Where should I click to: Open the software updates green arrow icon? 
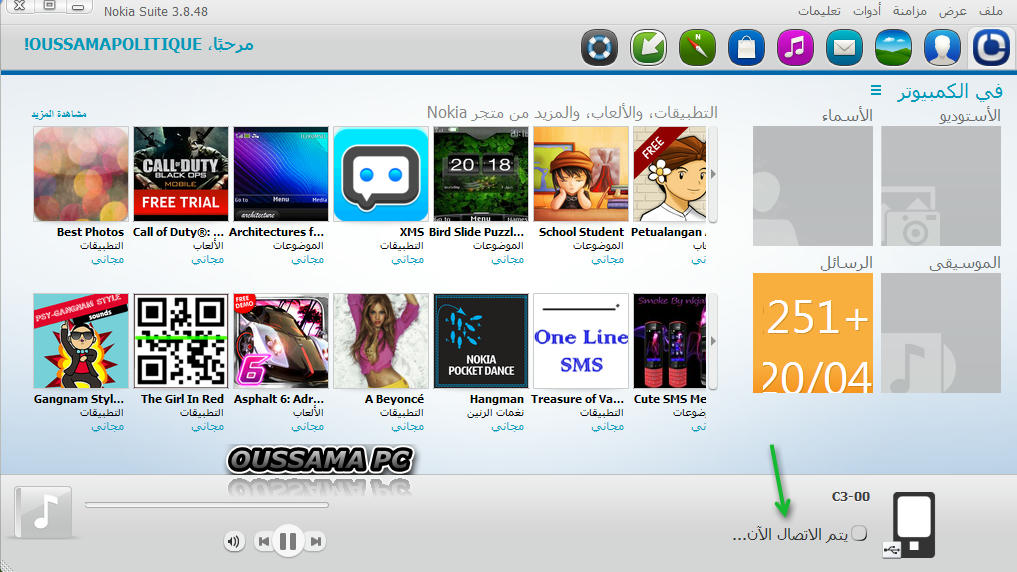coord(649,47)
